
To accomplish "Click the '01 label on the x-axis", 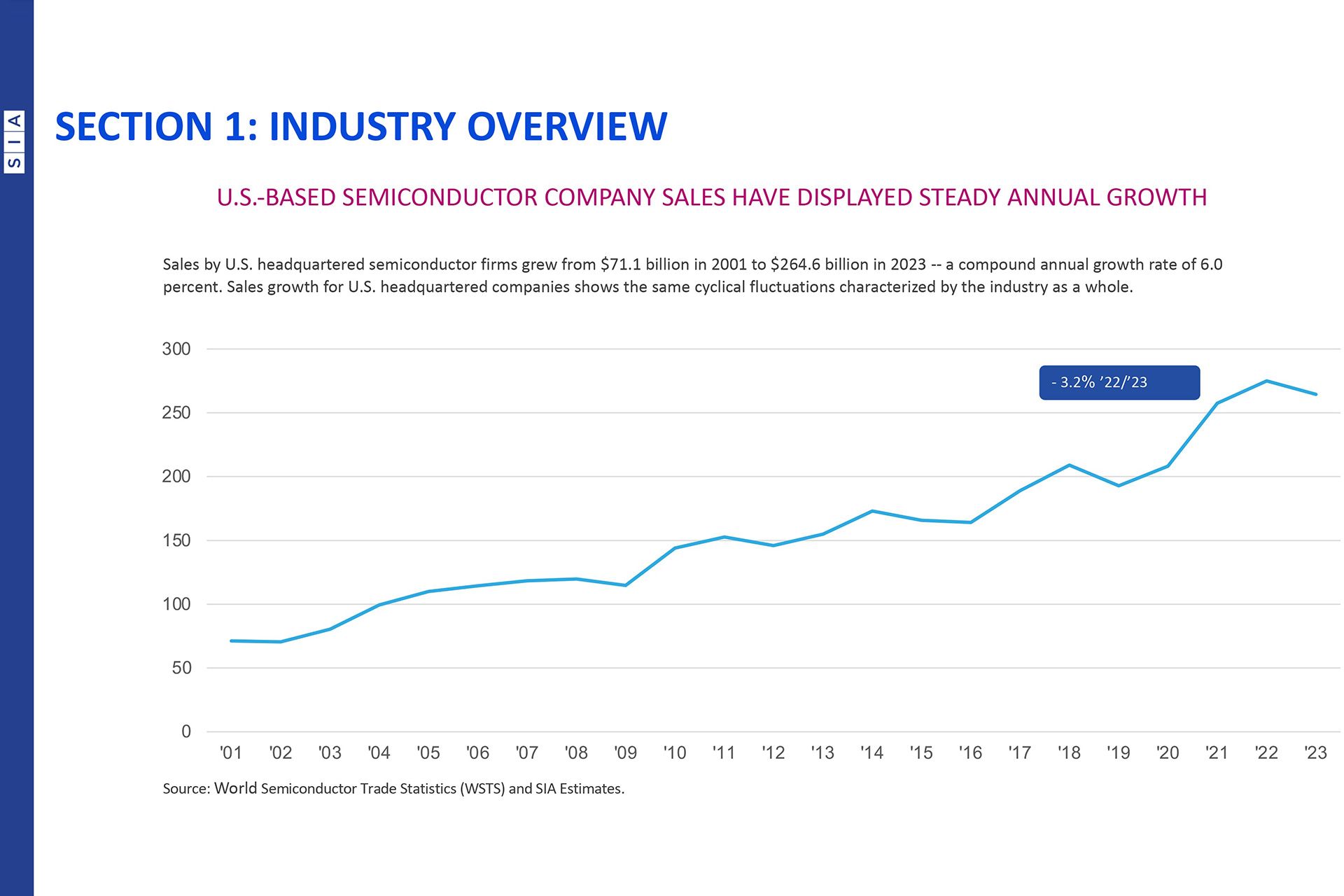I will 230,752.
